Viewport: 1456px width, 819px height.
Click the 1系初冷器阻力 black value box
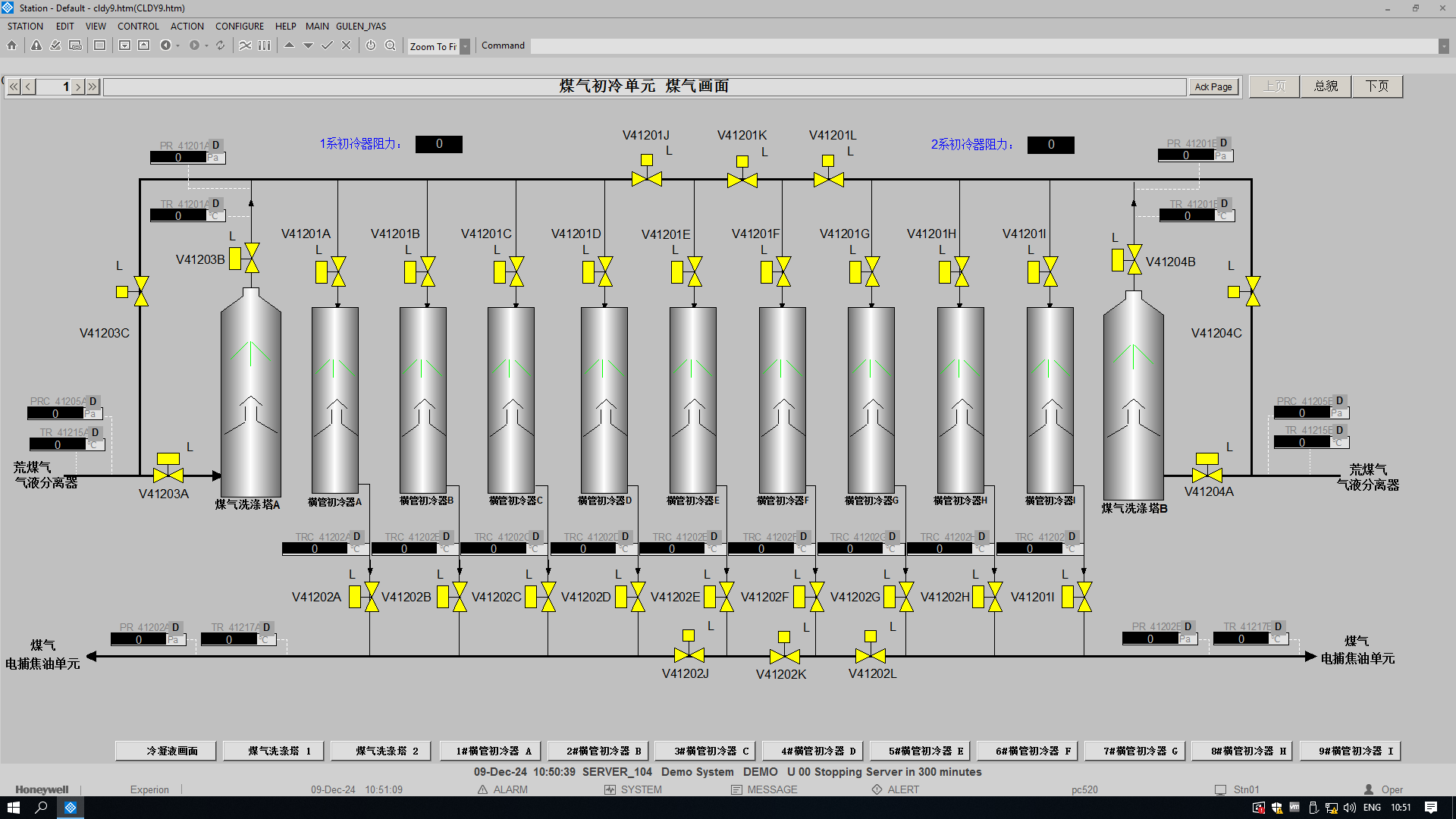[438, 144]
